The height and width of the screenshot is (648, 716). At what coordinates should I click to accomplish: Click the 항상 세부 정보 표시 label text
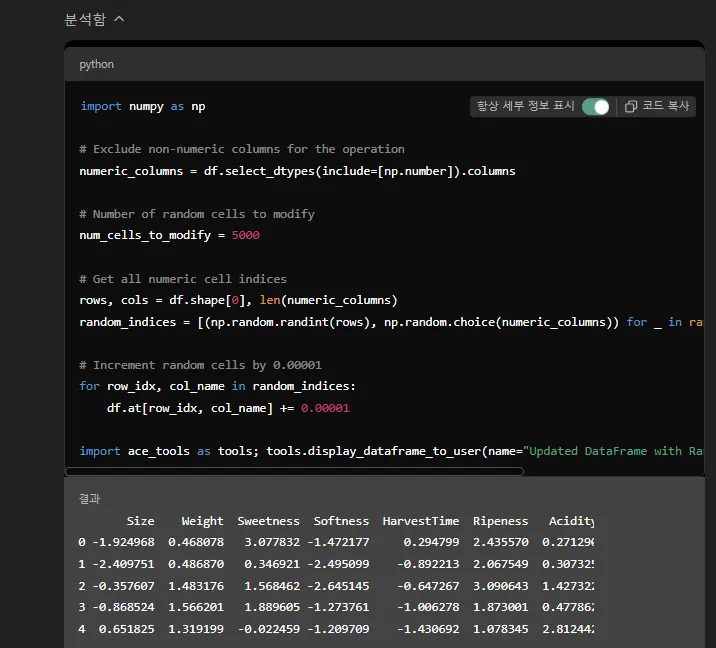point(525,106)
